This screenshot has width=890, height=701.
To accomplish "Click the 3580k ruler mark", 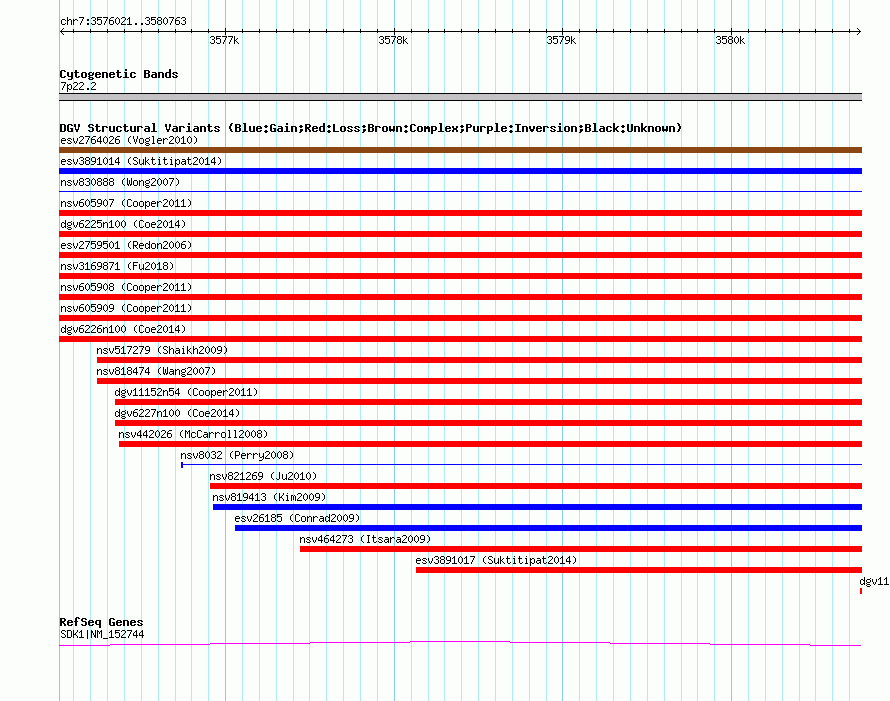I will pos(730,40).
